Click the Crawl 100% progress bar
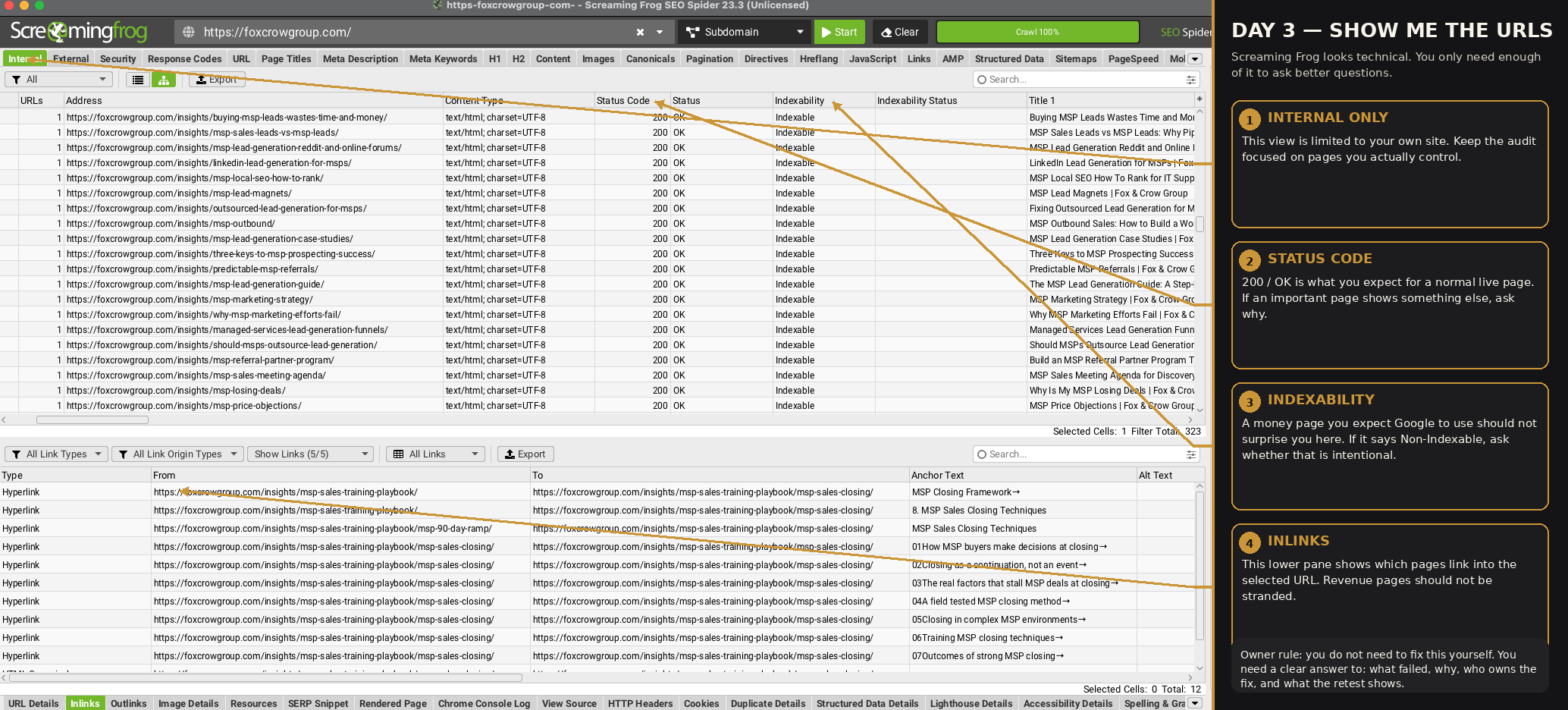 1037,32
